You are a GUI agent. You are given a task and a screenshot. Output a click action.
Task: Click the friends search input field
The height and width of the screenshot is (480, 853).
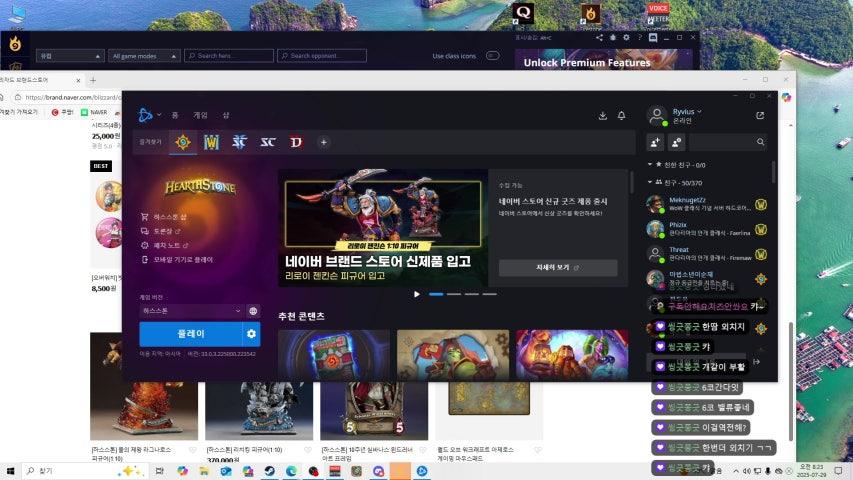(x=721, y=142)
